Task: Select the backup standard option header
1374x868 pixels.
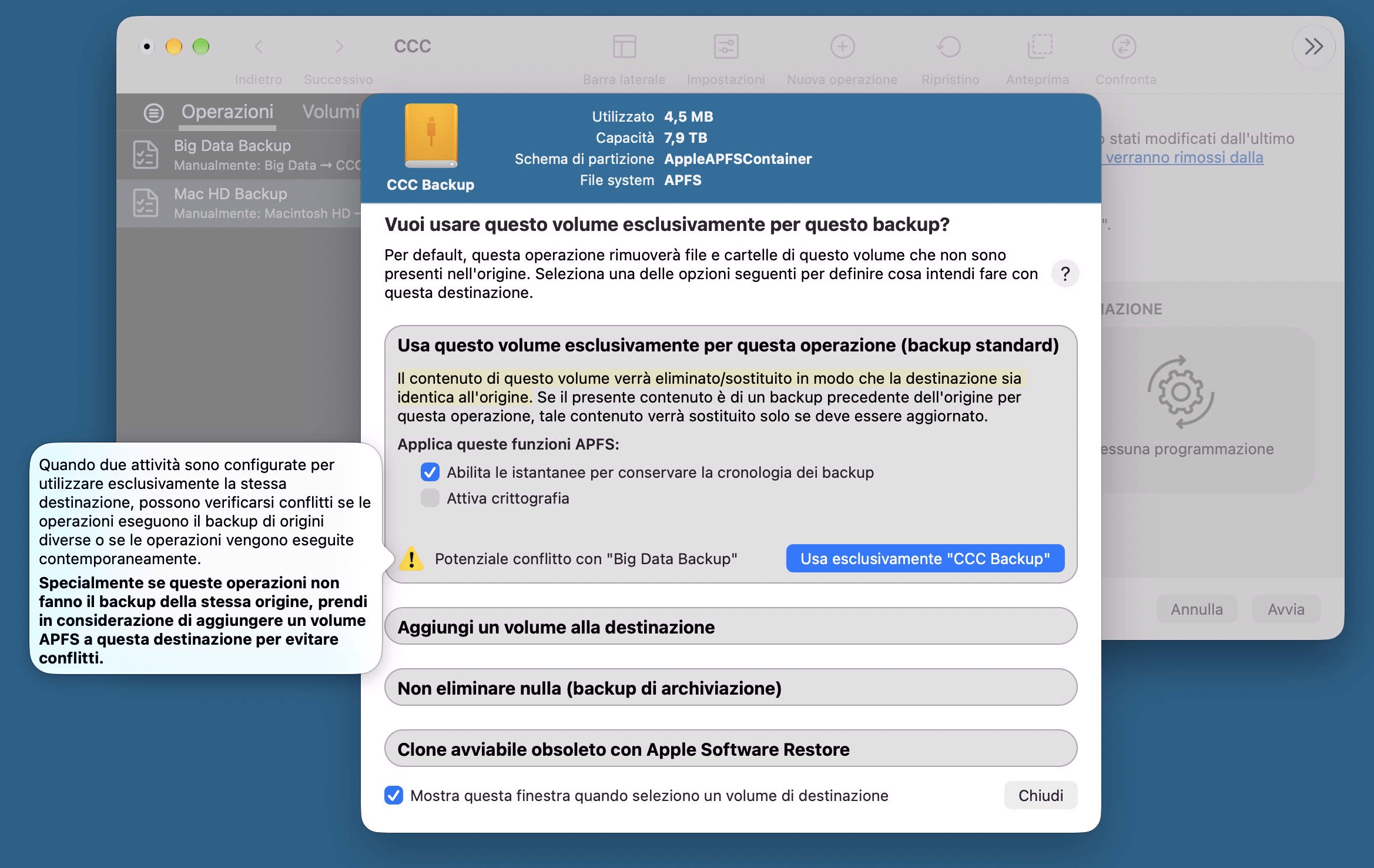Action: pos(728,346)
